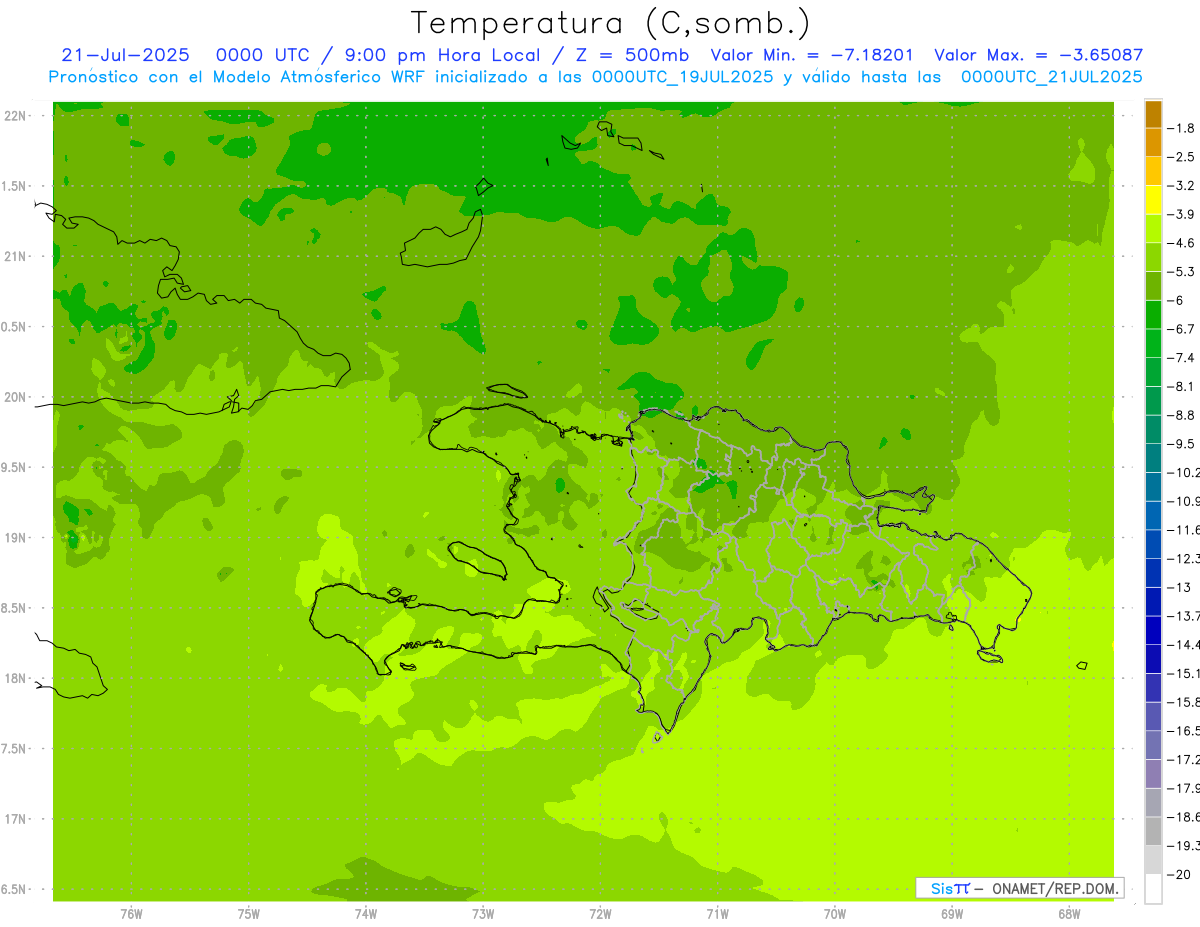
Task: Click the colorbar value -13
Action: tap(1178, 587)
